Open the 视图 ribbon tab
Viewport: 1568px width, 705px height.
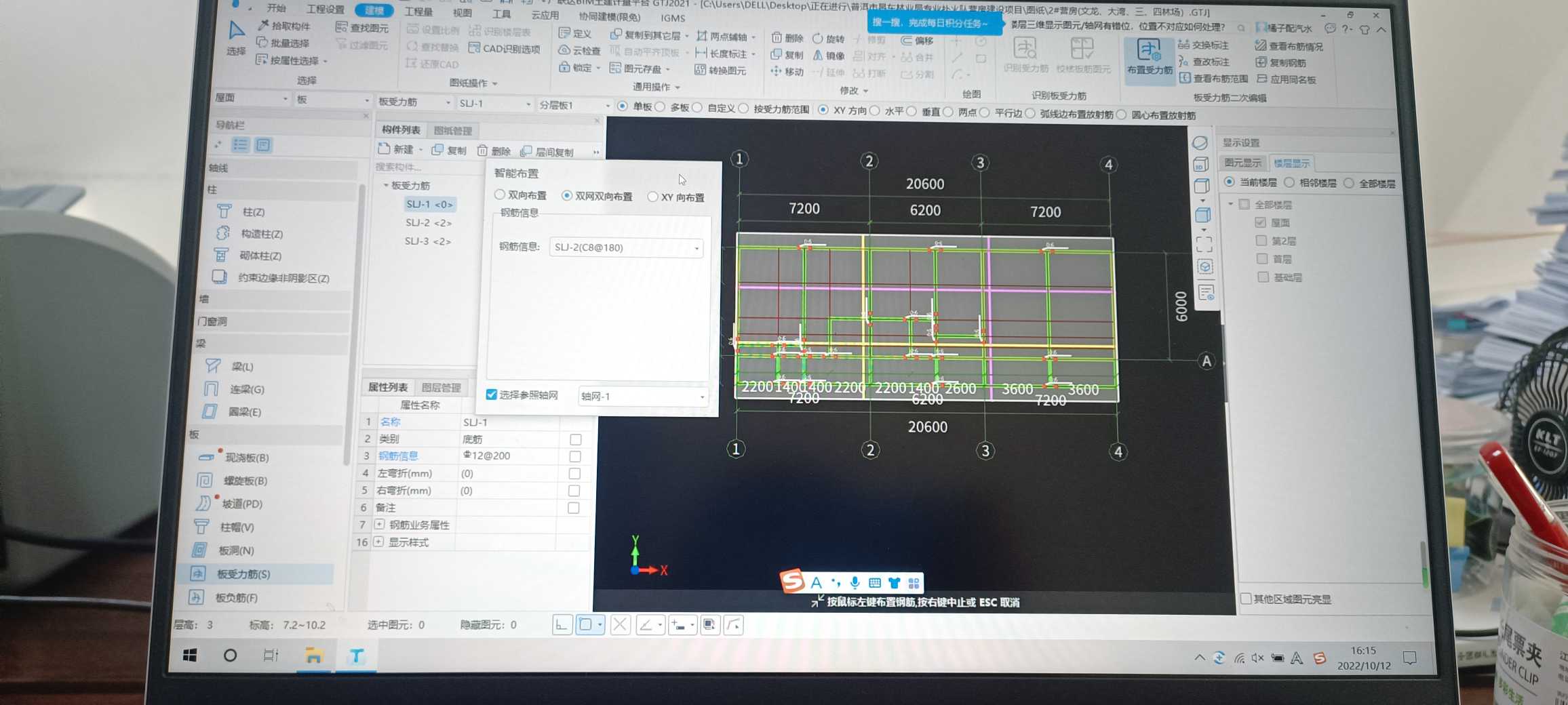point(462,12)
